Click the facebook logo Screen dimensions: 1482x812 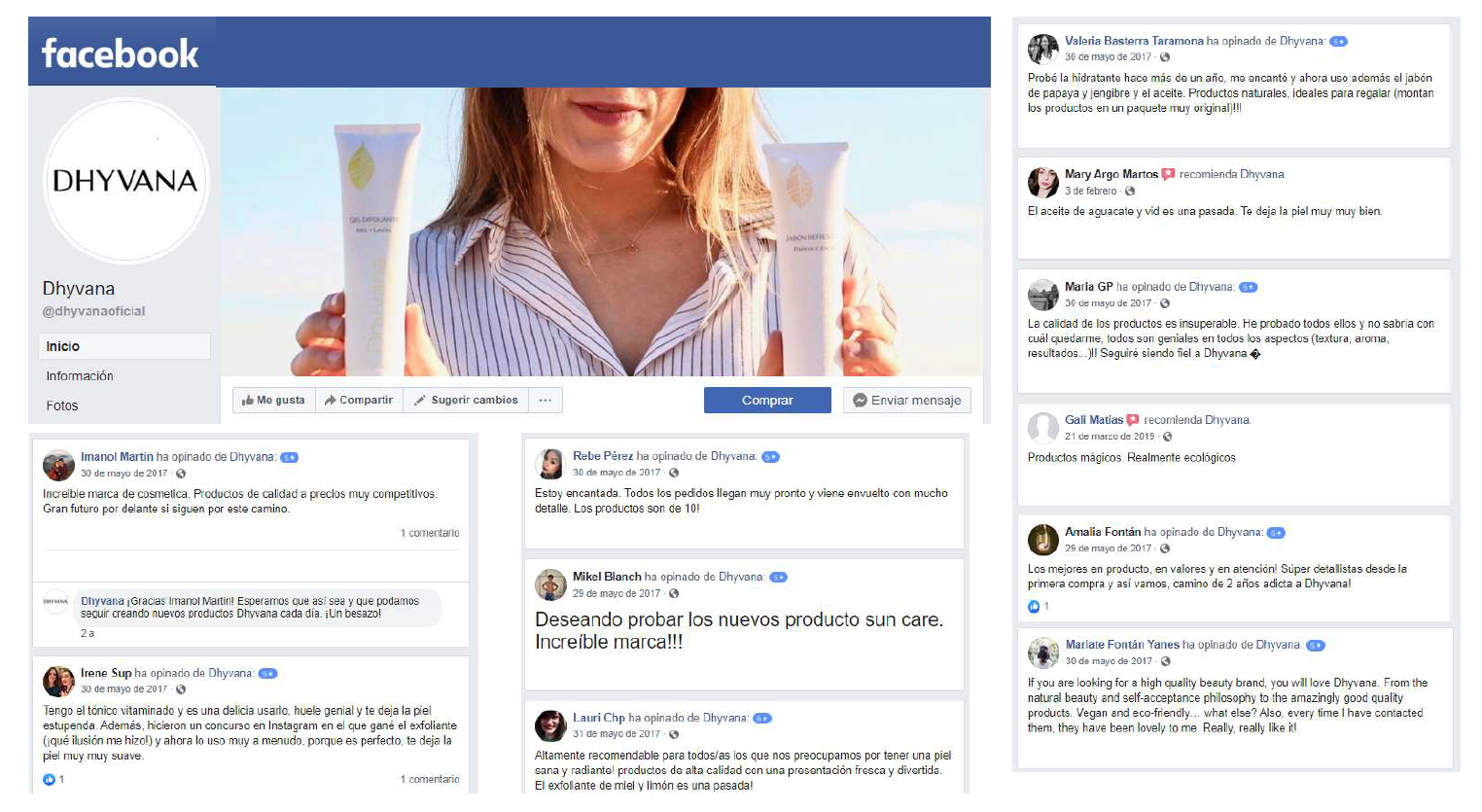(120, 53)
